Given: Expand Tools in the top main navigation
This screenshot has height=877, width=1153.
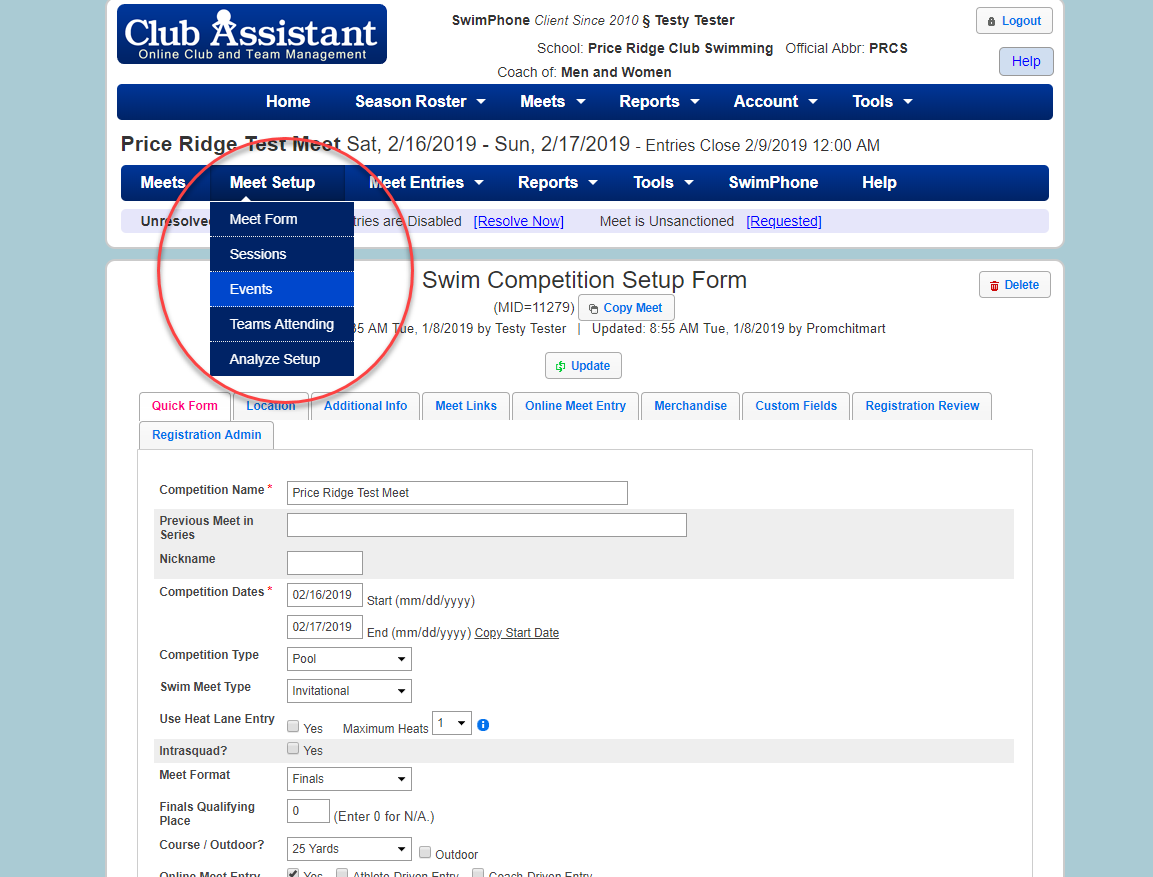Looking at the screenshot, I should [x=882, y=101].
